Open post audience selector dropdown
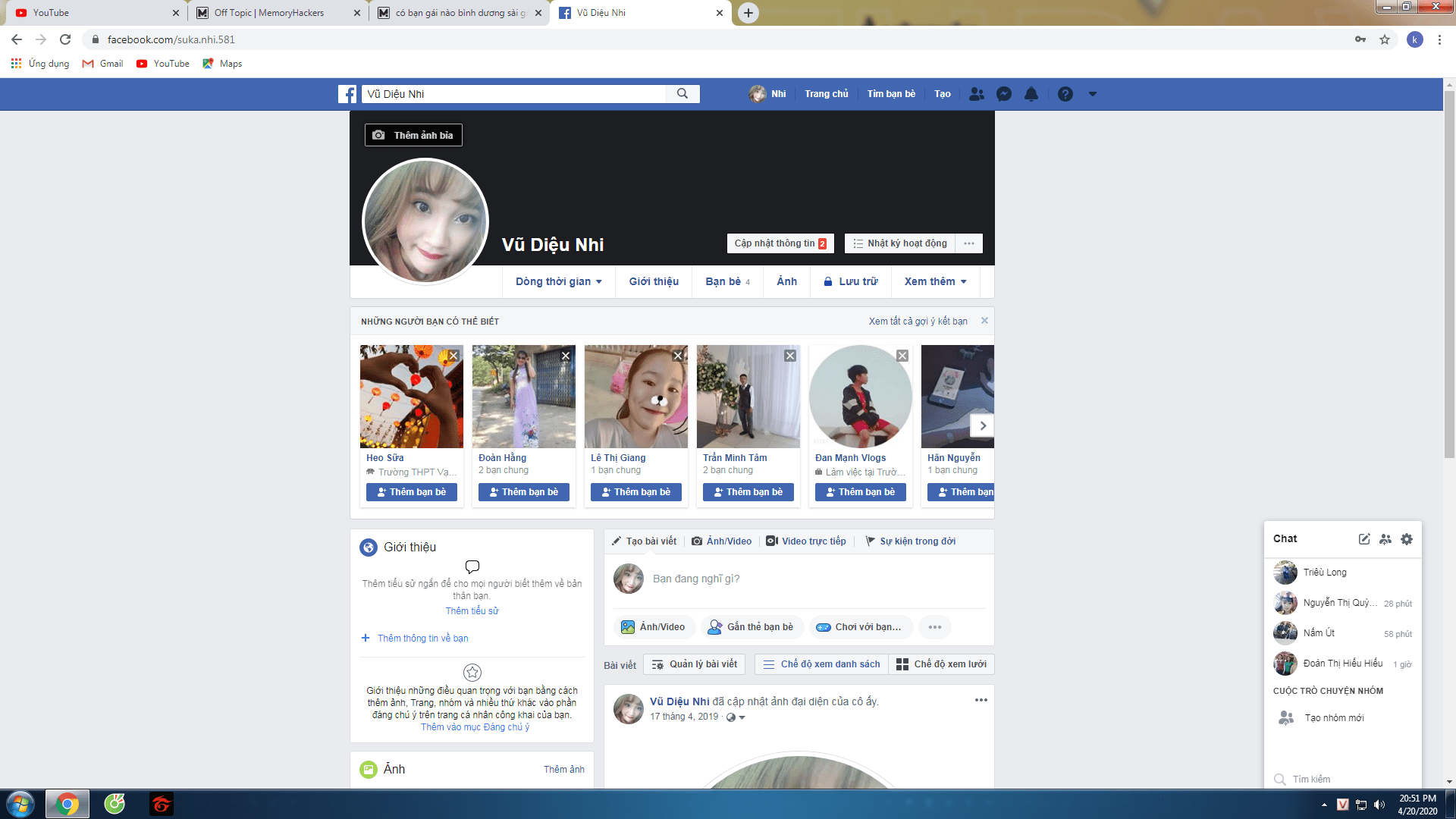 [x=736, y=717]
